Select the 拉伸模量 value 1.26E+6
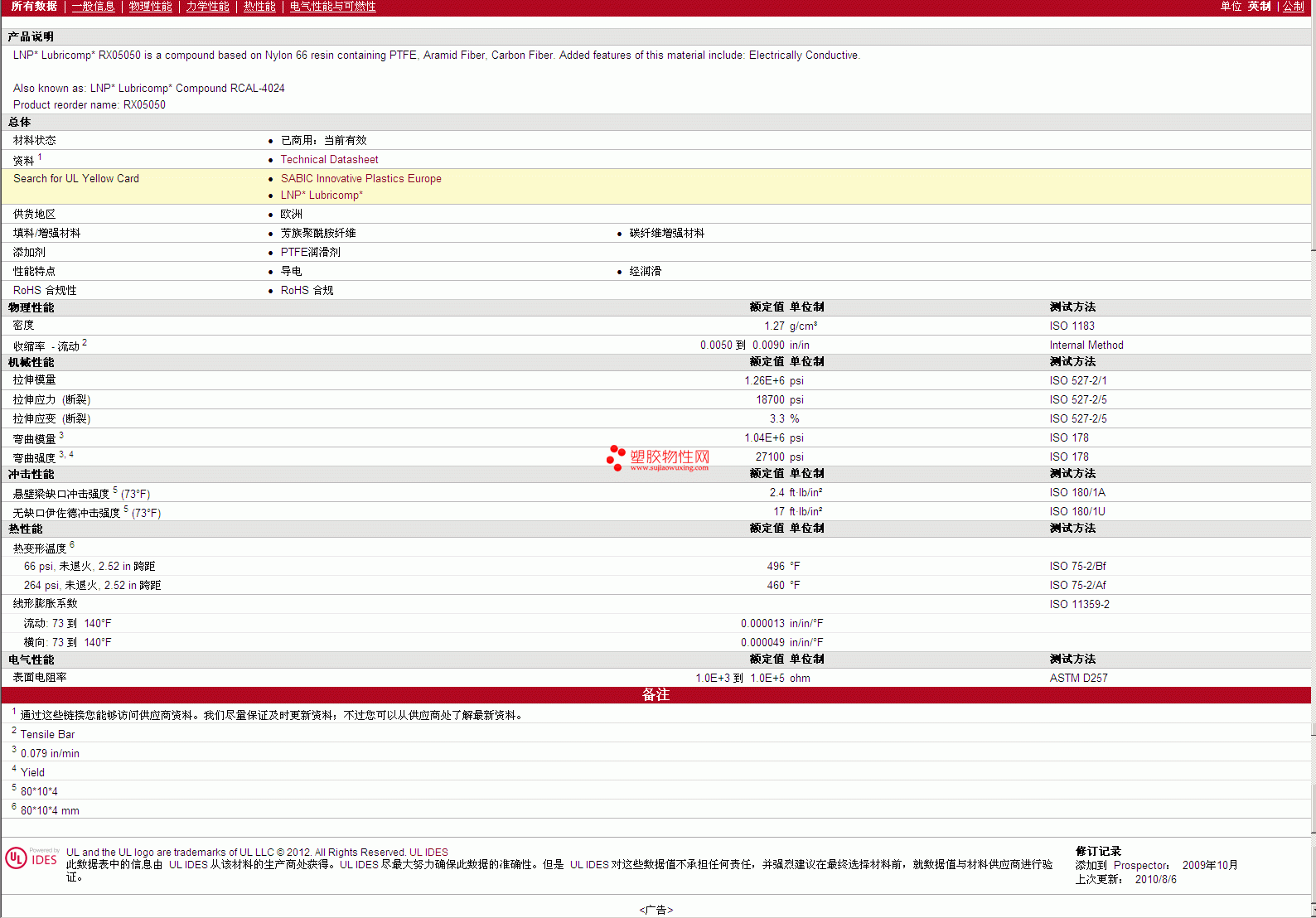The width and height of the screenshot is (1316, 918). [x=764, y=381]
